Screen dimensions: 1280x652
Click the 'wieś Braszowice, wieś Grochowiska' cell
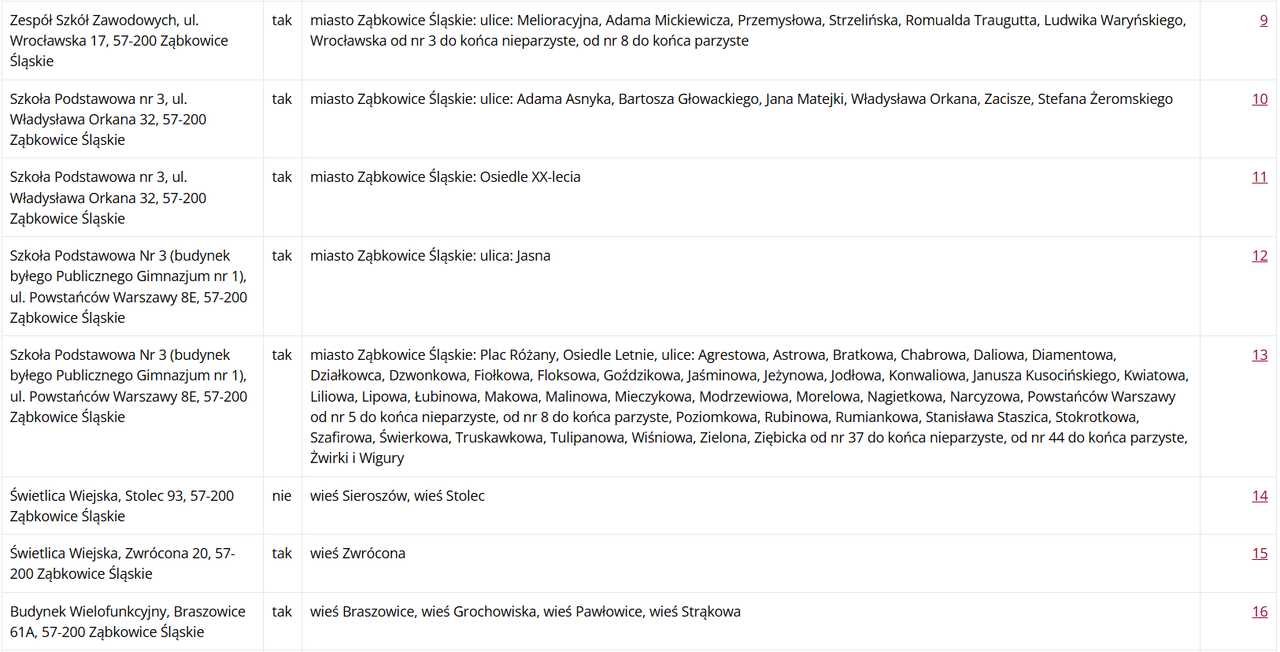point(751,622)
